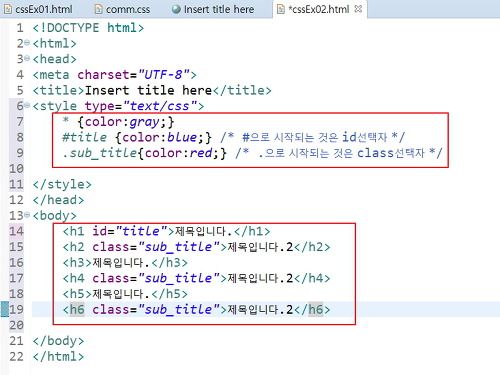Click the #title selector on line 8
Viewport: 500px width, 375px height.
tap(84, 137)
